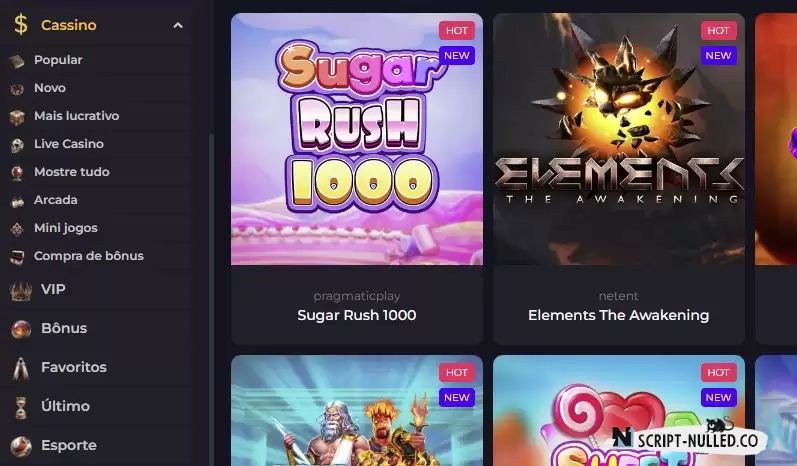
Task: Open Elements The Awakening game thumbnail
Action: (619, 139)
